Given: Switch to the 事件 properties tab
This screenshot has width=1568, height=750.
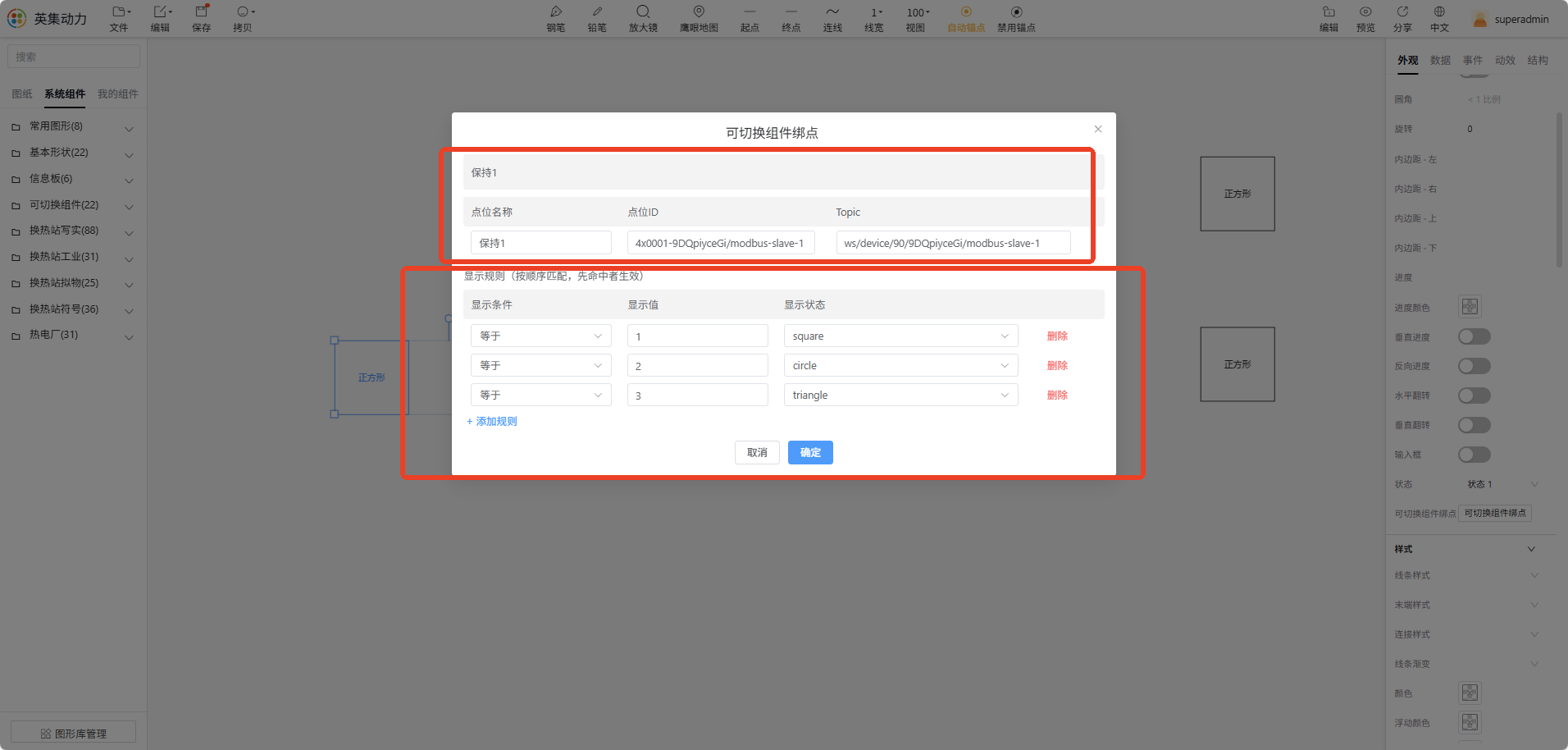Looking at the screenshot, I should (1473, 60).
